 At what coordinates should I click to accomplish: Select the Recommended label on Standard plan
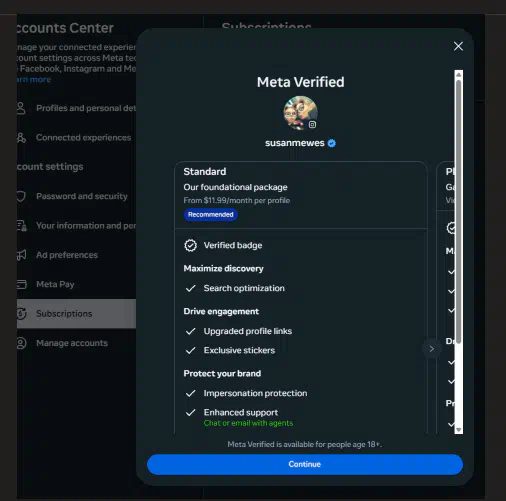211,214
